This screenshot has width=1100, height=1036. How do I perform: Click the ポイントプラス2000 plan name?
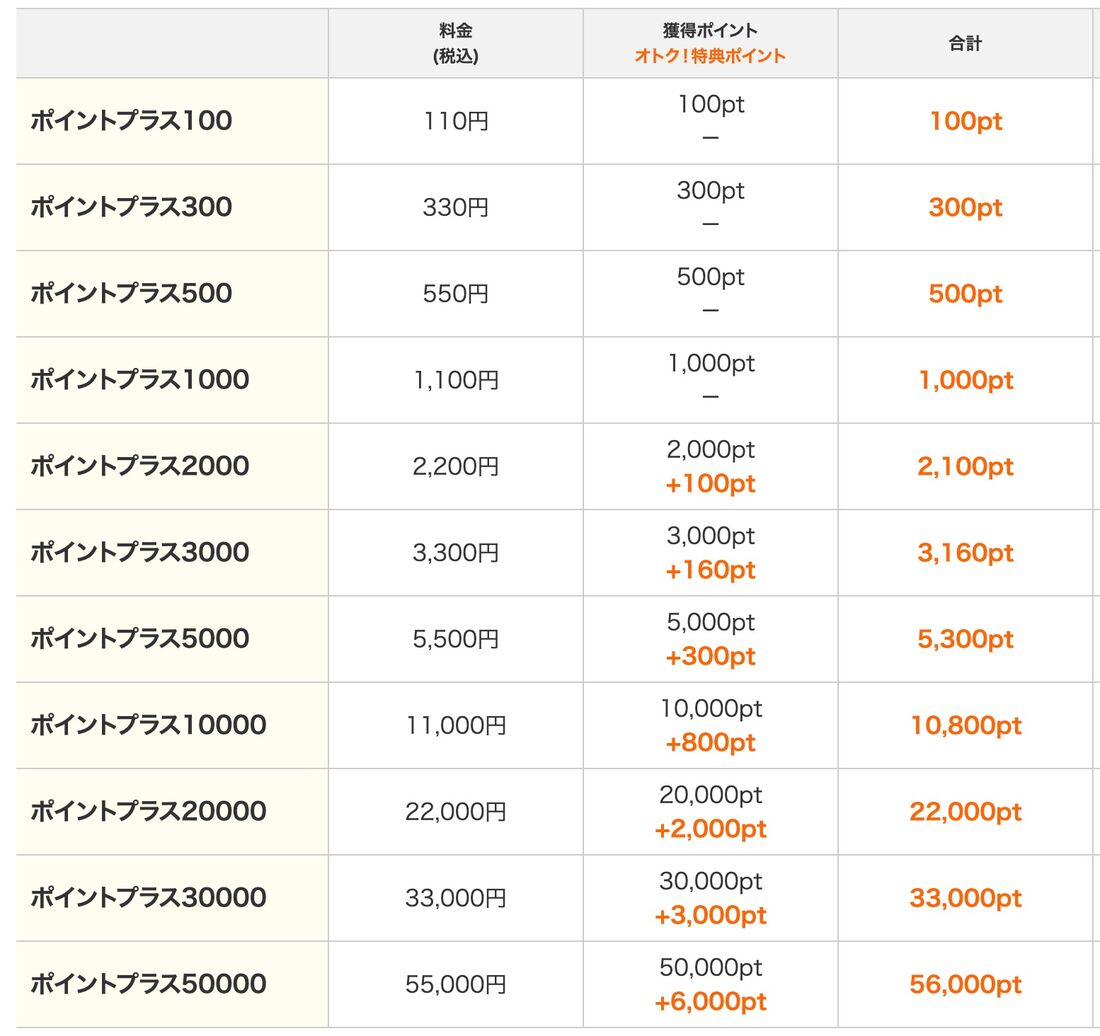(140, 466)
